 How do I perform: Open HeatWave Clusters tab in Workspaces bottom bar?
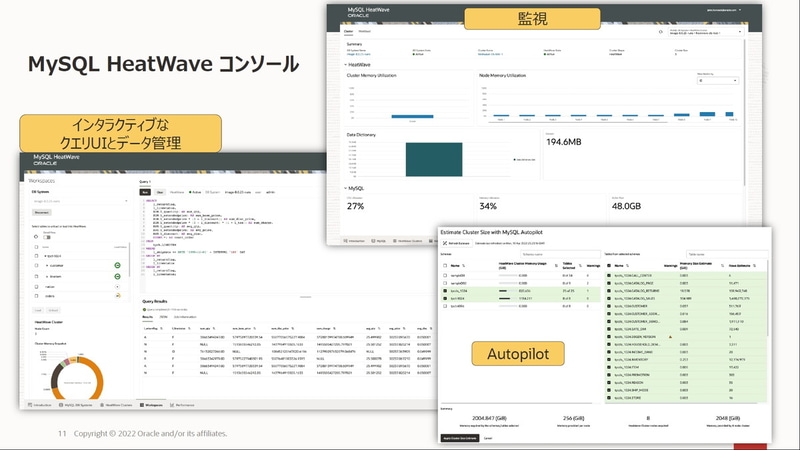coord(116,405)
